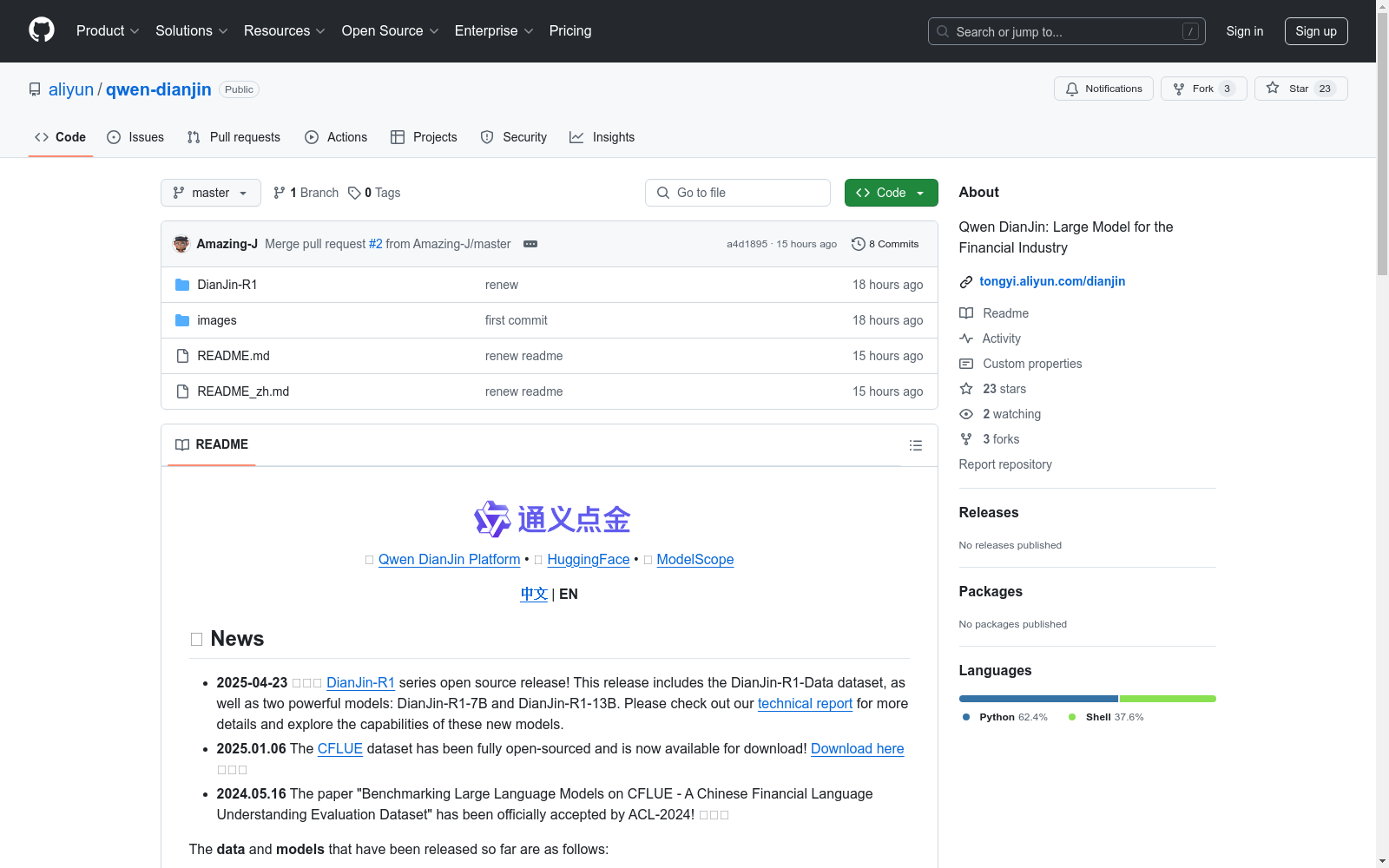
Task: Click the Sign up button
Action: point(1316,31)
